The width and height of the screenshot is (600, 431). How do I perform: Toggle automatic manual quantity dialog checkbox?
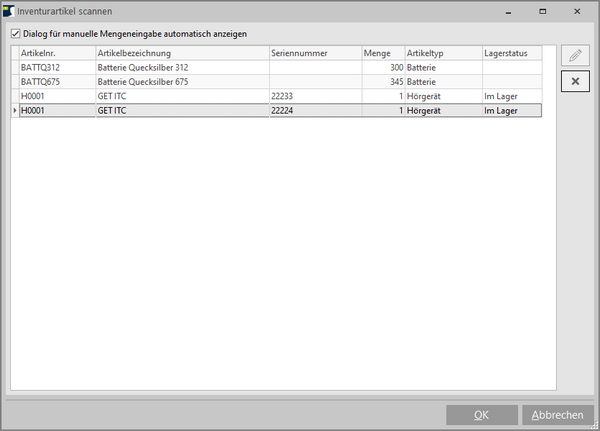(15, 34)
